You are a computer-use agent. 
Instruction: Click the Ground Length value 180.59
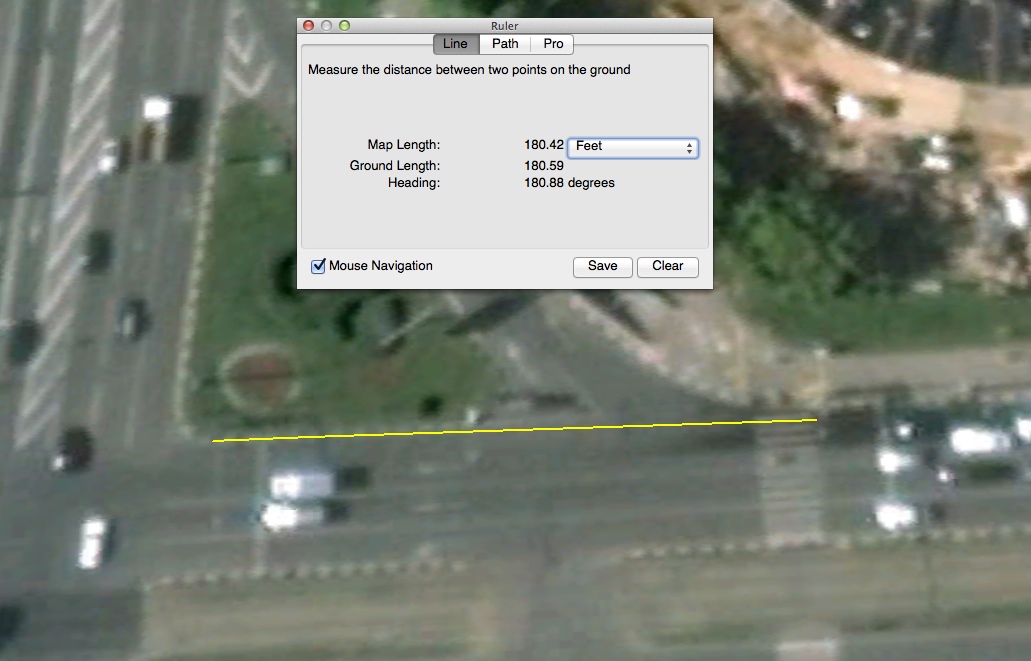(x=544, y=166)
